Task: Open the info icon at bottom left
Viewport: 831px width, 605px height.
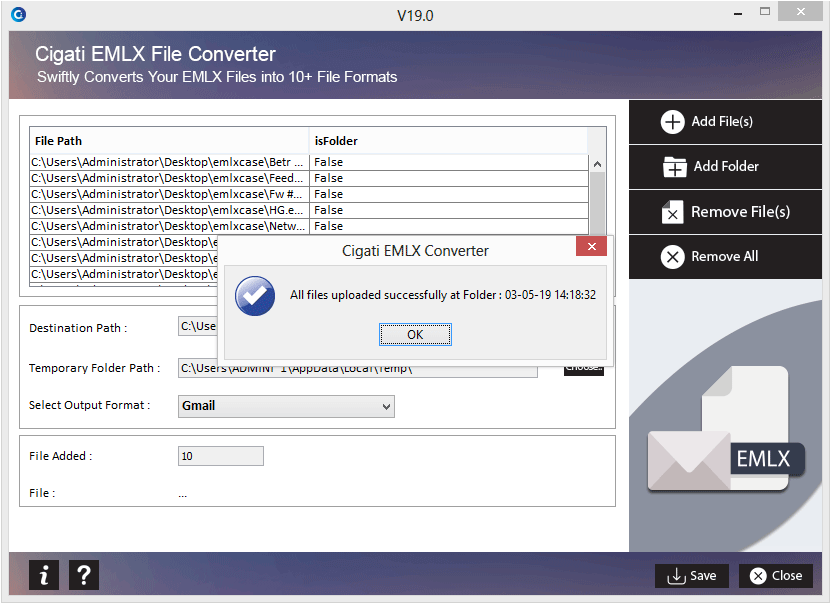Action: [45, 575]
